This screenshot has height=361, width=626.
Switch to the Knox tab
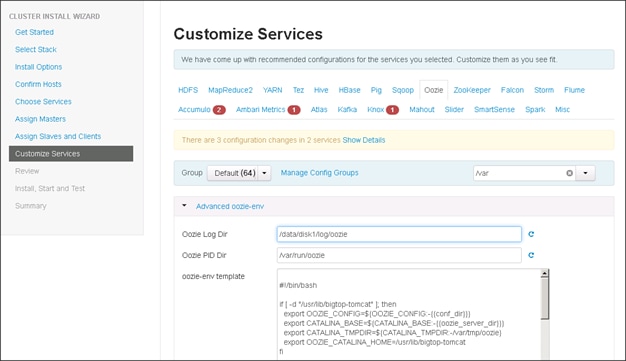pyautogui.click(x=376, y=109)
